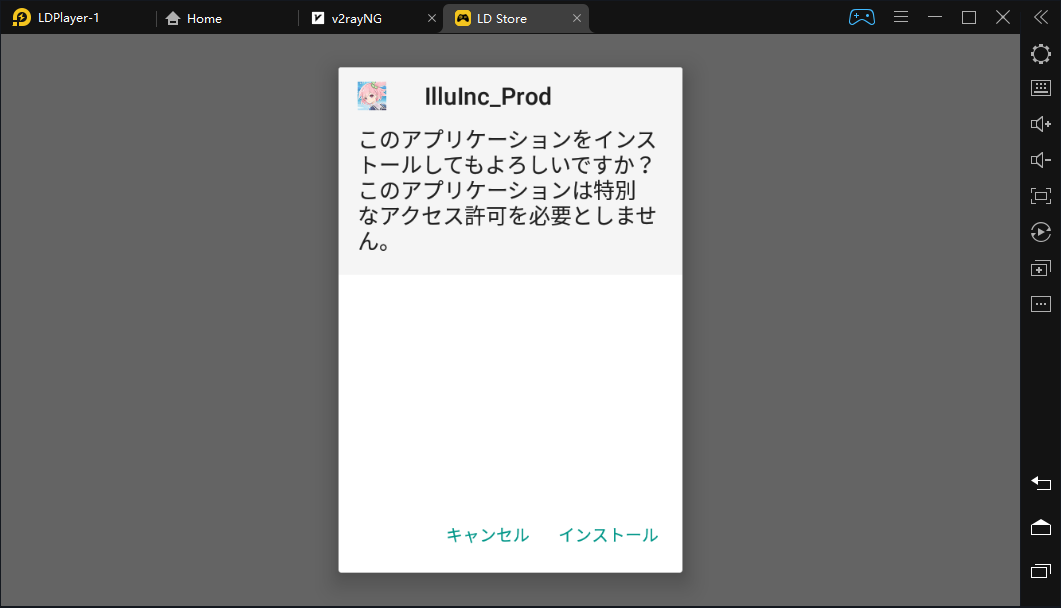Open the hamburger menu in title bar
Image resolution: width=1061 pixels, height=608 pixels.
tap(900, 17)
